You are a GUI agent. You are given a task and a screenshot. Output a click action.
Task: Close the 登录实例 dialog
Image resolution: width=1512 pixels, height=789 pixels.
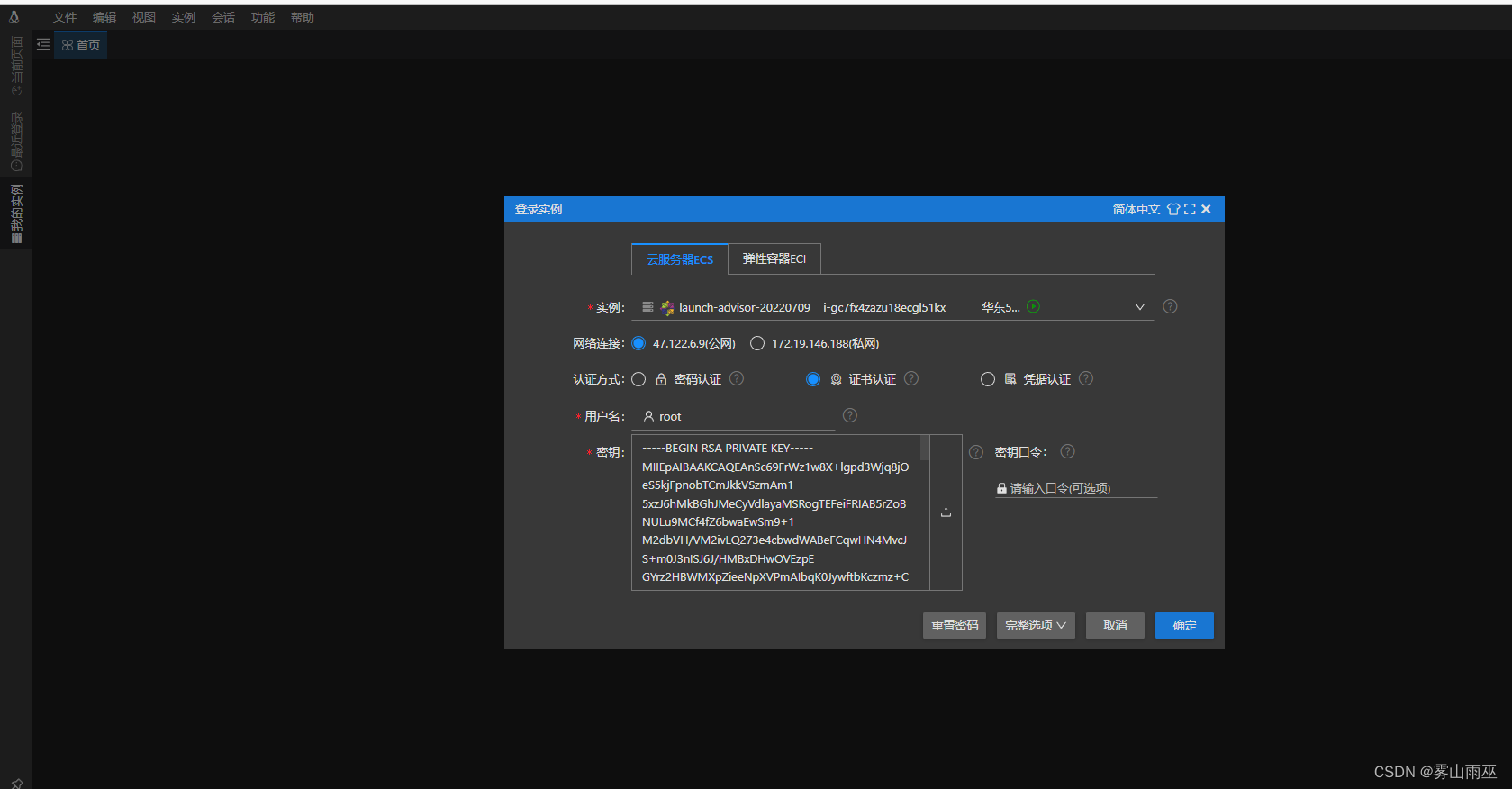1206,209
